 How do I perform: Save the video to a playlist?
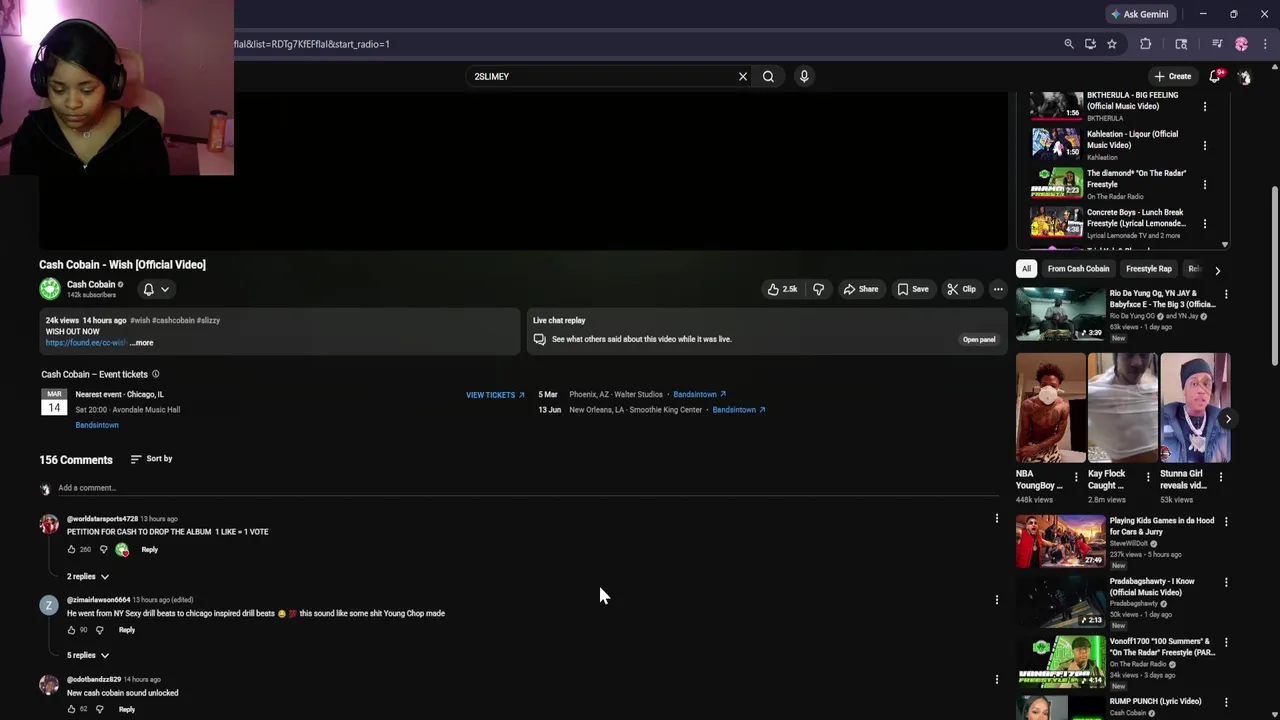point(913,289)
